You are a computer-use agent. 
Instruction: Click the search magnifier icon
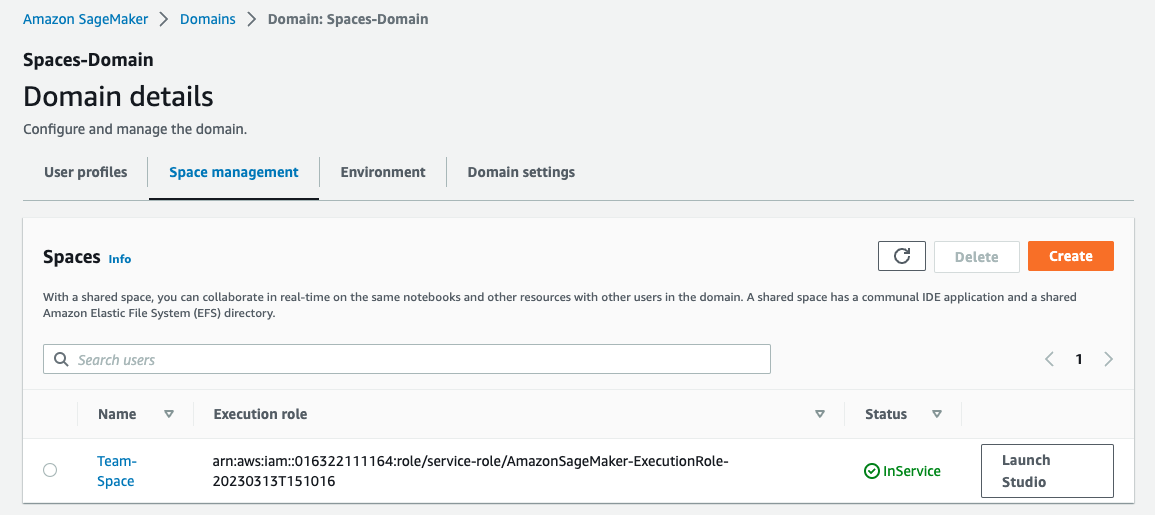pyautogui.click(x=61, y=360)
